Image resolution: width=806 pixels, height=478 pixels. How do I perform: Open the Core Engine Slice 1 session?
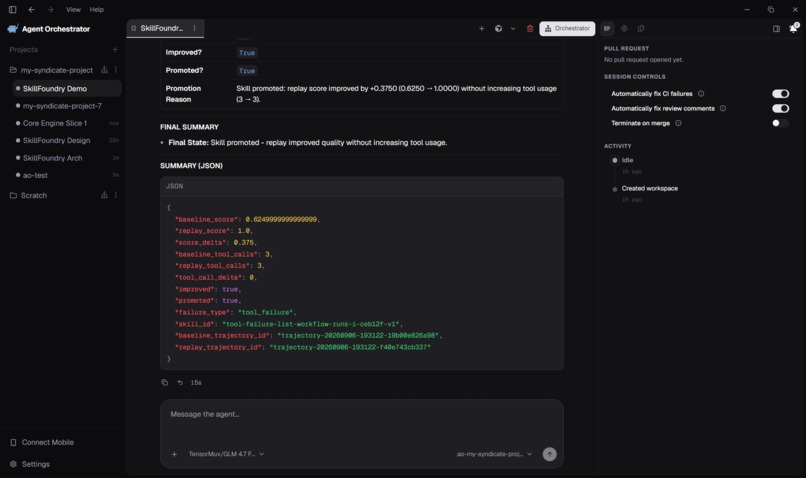click(67, 123)
